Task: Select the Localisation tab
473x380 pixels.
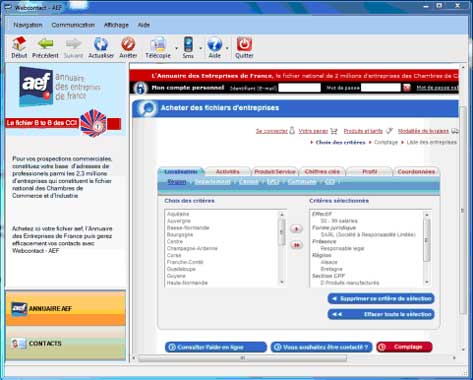Action: click(181, 171)
